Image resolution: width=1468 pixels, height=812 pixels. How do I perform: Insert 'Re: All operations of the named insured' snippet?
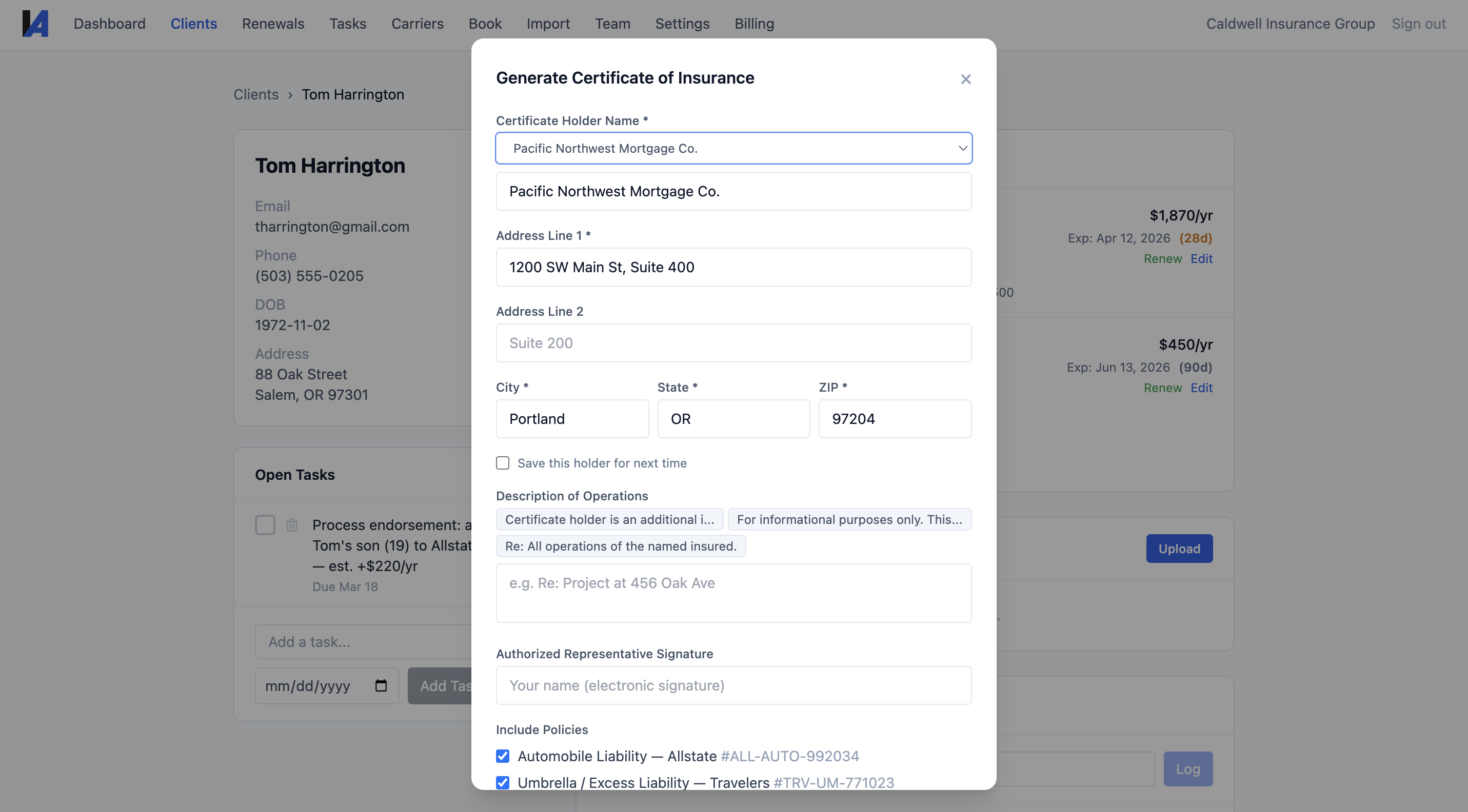pyautogui.click(x=621, y=546)
